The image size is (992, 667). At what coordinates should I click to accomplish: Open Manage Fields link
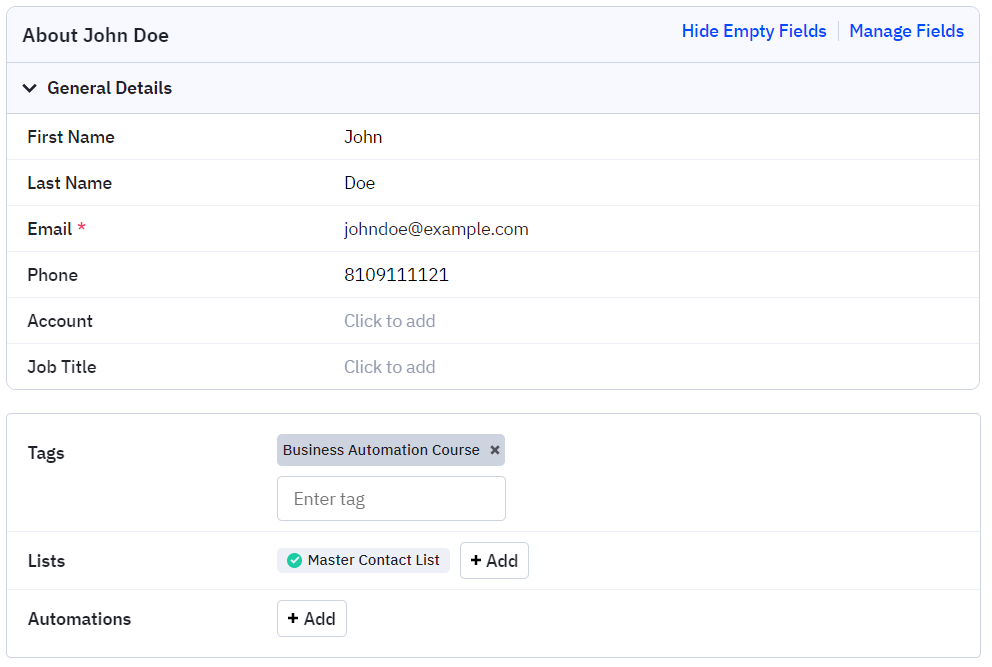tap(906, 31)
